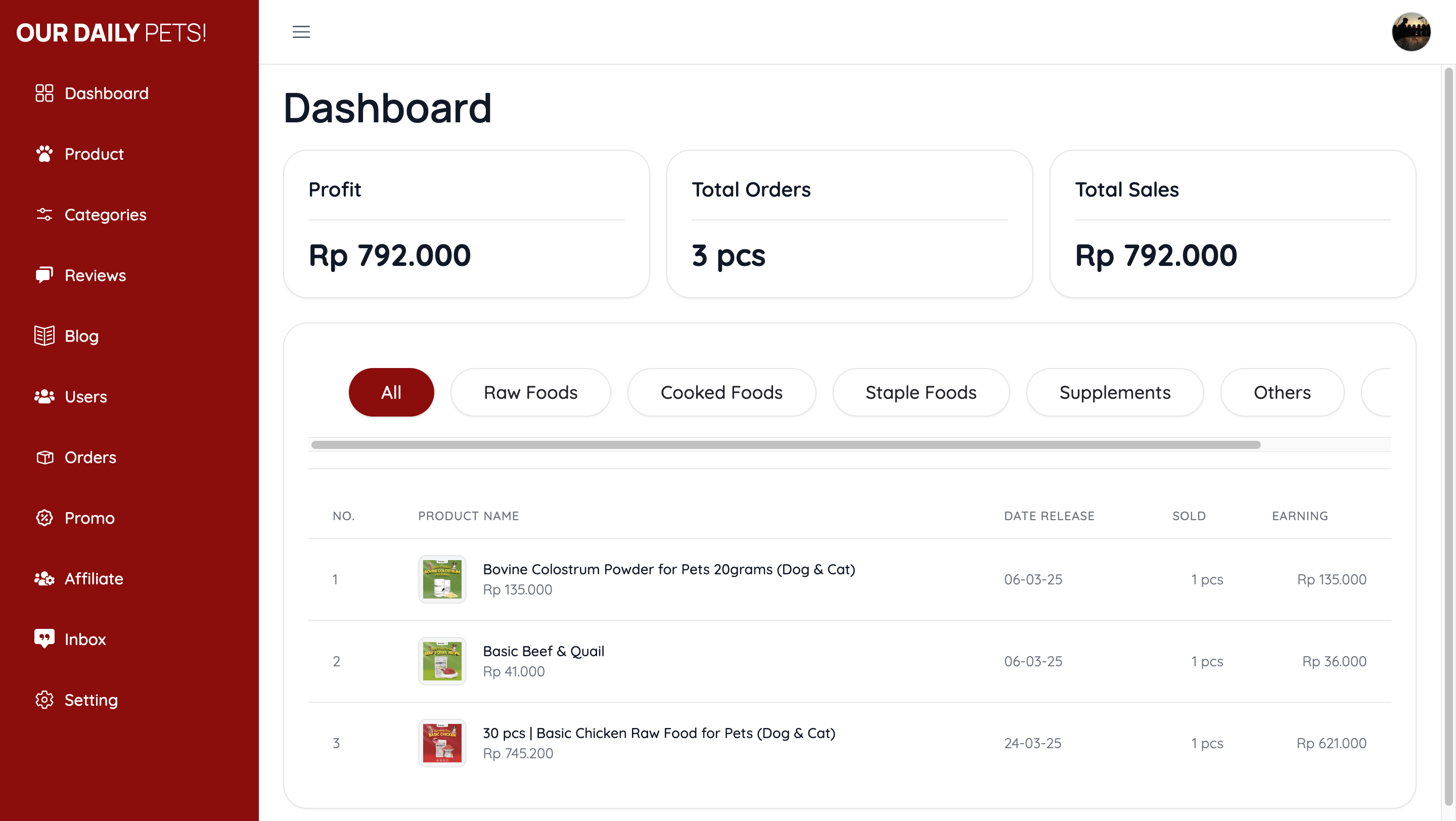Filter products by Raw Foods

(530, 392)
